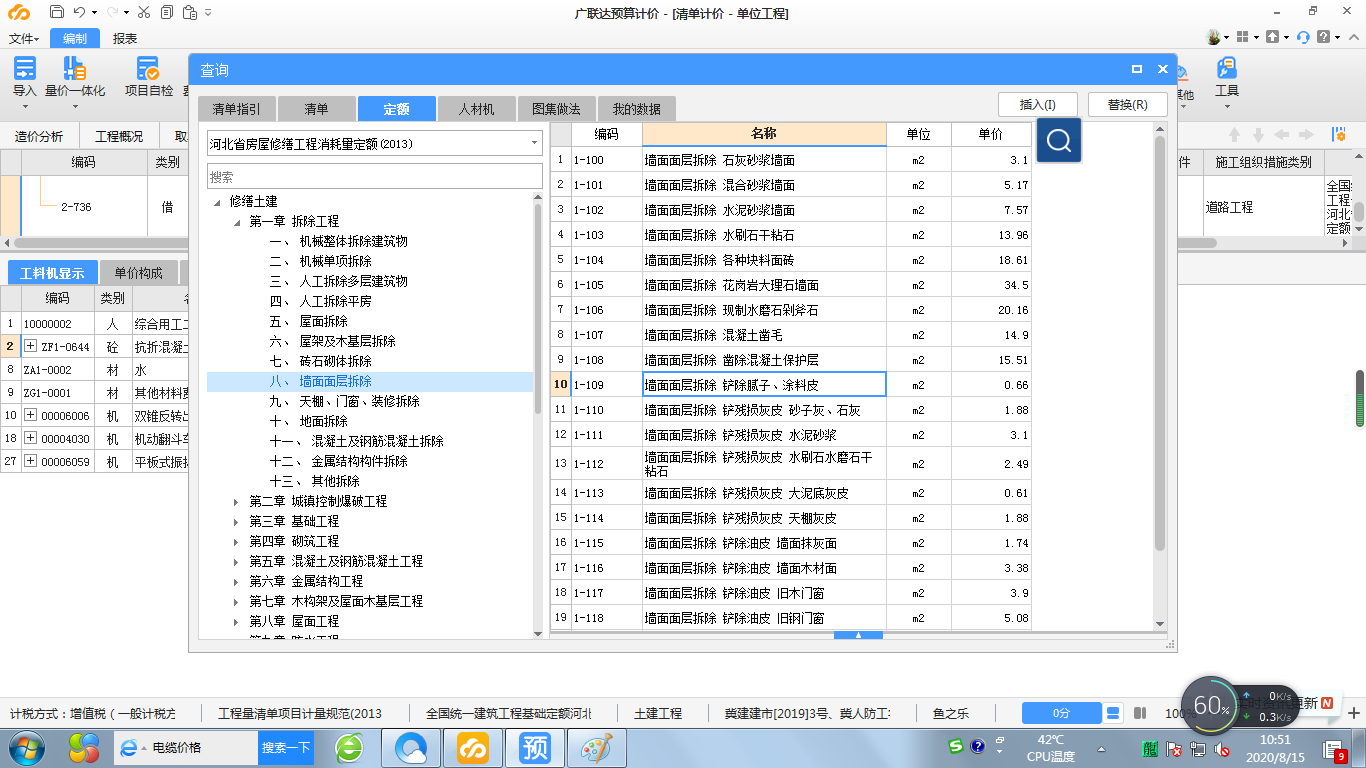Expand row ZF1-0644 plus box
This screenshot has height=768, width=1366.
(31, 347)
